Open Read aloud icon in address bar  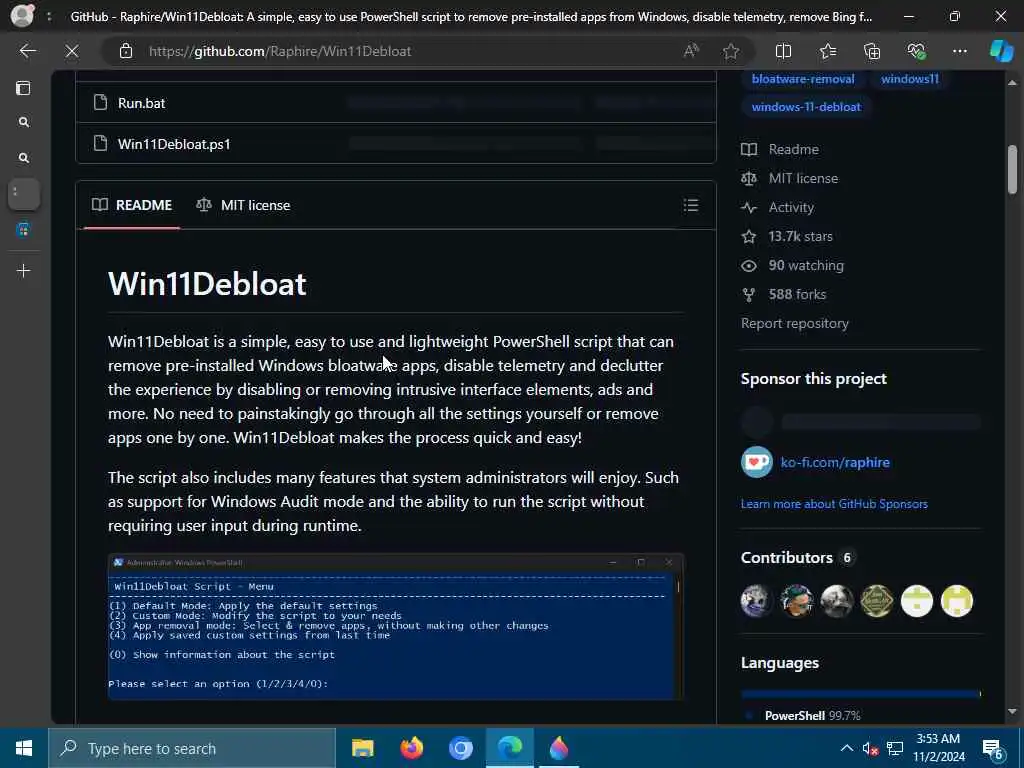click(691, 51)
